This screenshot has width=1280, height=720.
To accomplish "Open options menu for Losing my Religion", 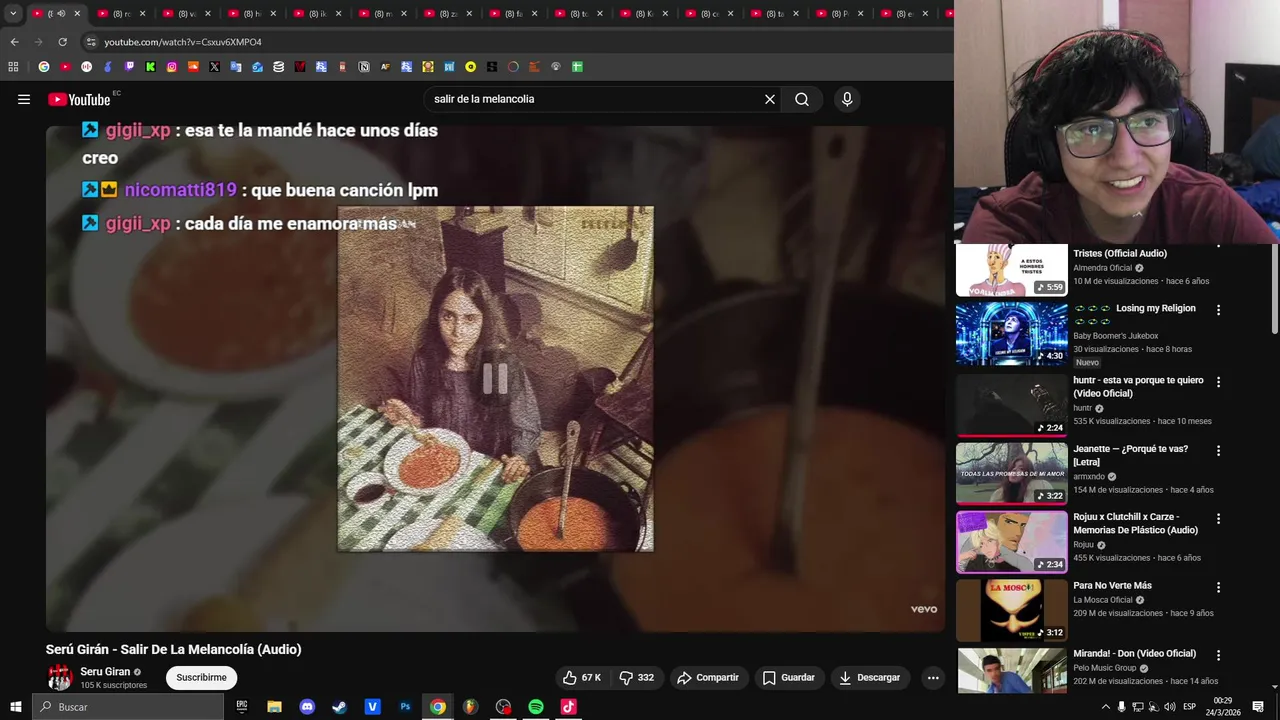I will (x=1218, y=310).
